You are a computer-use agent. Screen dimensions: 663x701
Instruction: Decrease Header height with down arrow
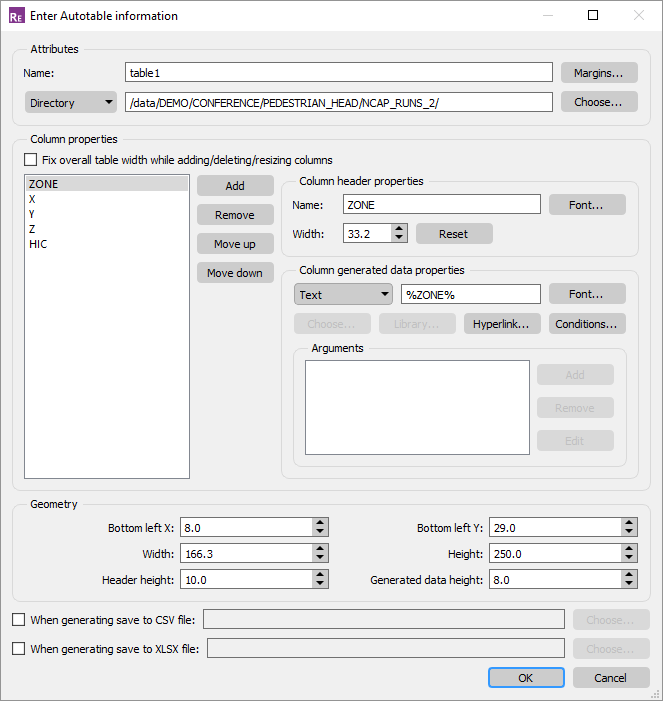pos(320,585)
